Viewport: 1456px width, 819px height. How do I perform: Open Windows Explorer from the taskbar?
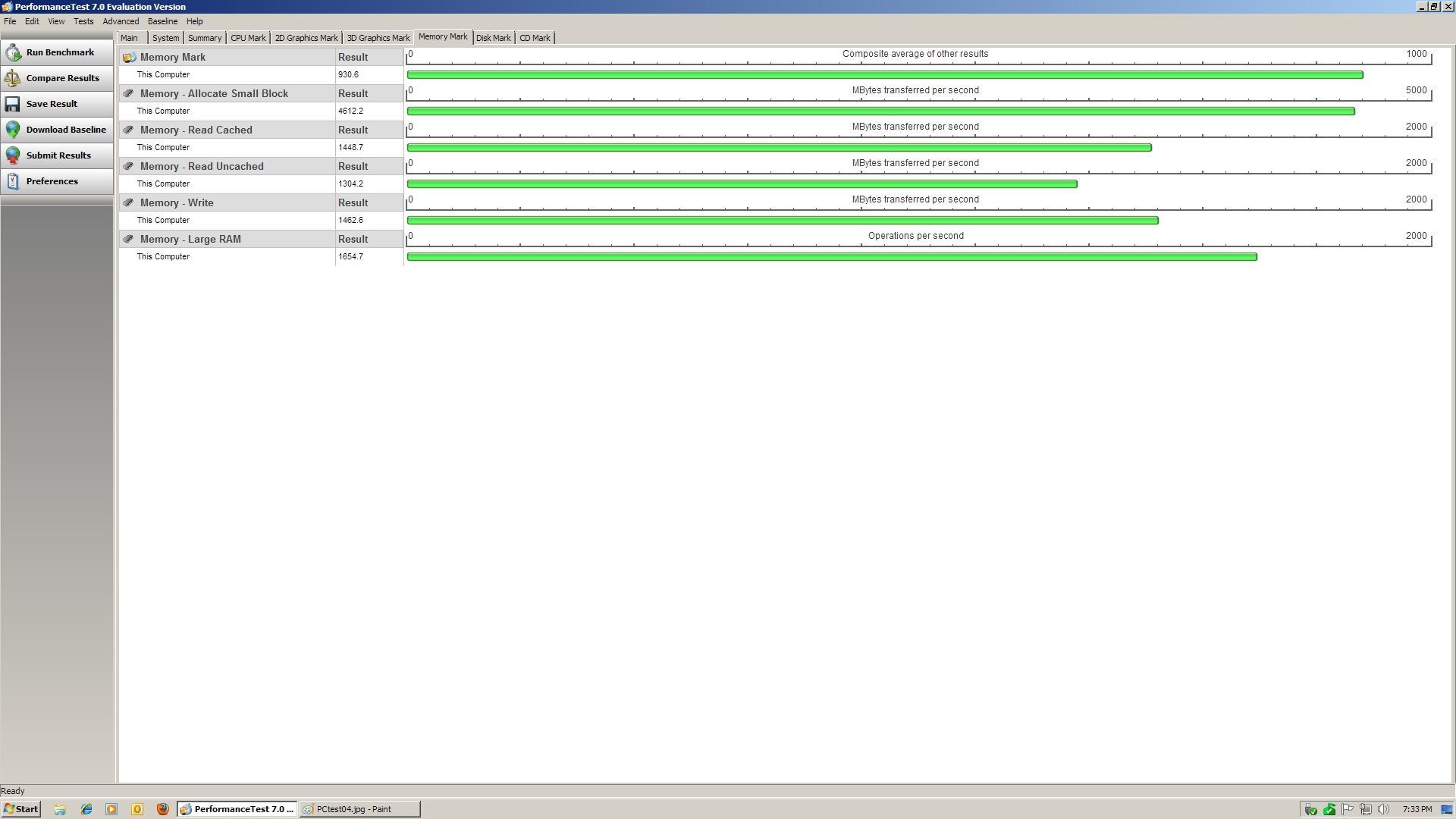60,809
